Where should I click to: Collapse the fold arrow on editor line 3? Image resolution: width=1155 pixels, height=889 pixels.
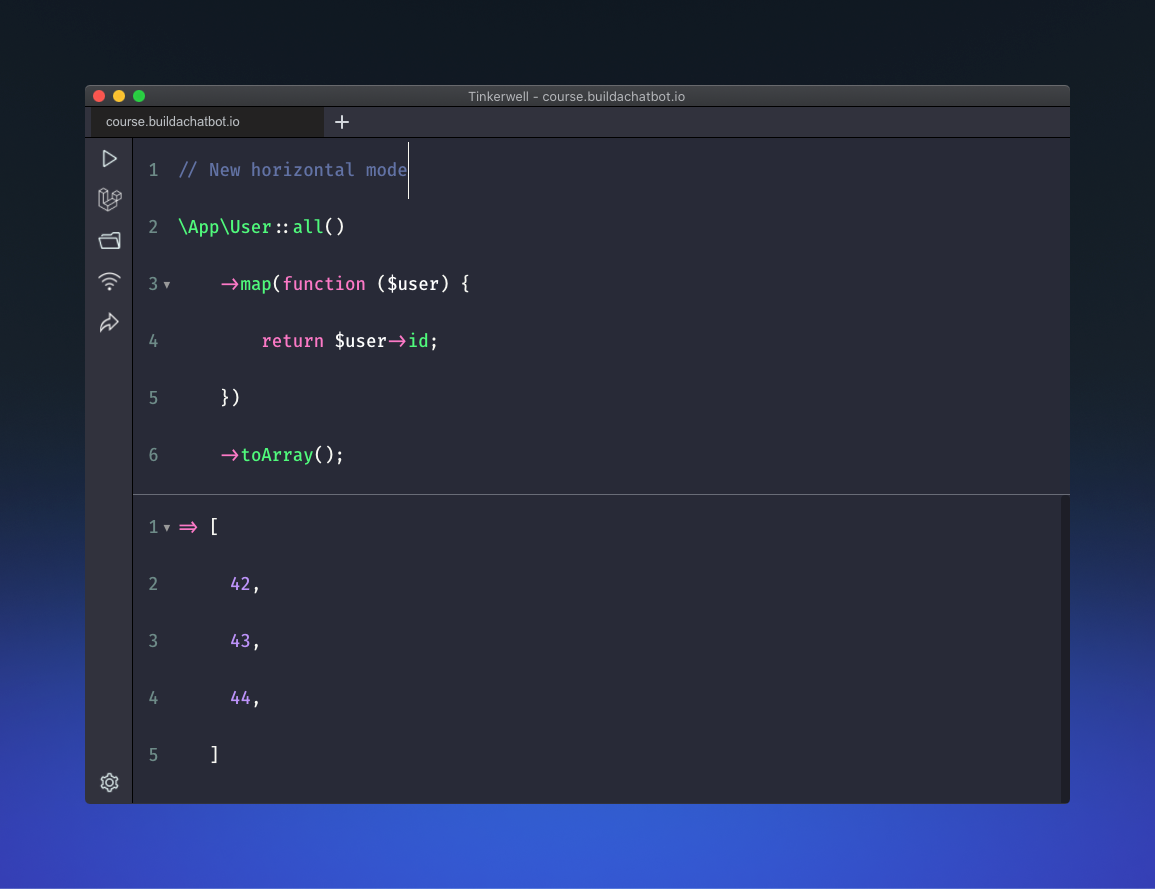click(x=167, y=285)
